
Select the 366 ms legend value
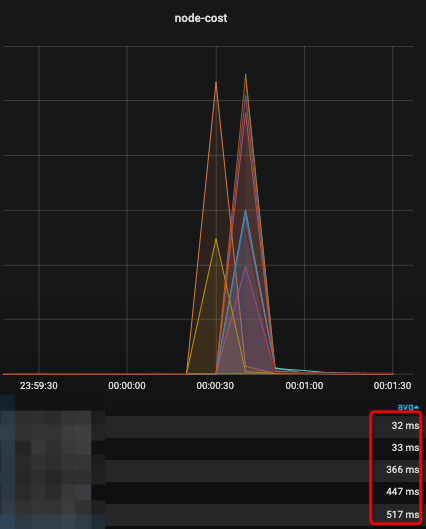click(x=402, y=470)
